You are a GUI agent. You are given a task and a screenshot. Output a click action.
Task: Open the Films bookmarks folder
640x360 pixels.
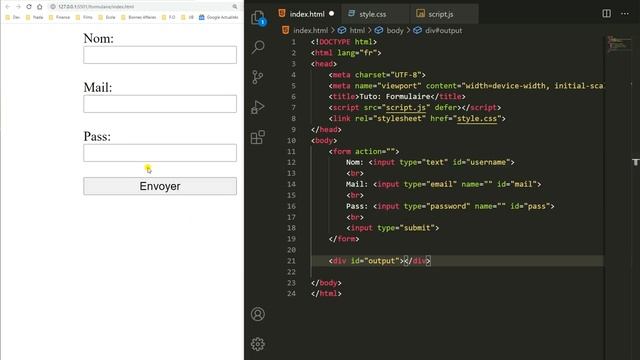coord(84,17)
